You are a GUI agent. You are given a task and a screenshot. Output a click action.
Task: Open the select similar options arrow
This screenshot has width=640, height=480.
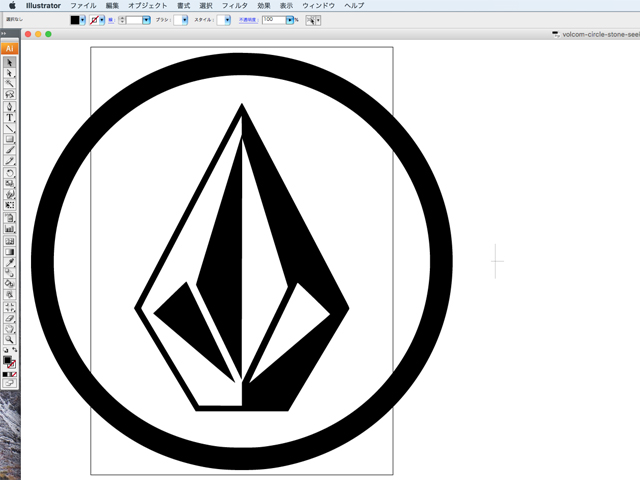(318, 20)
